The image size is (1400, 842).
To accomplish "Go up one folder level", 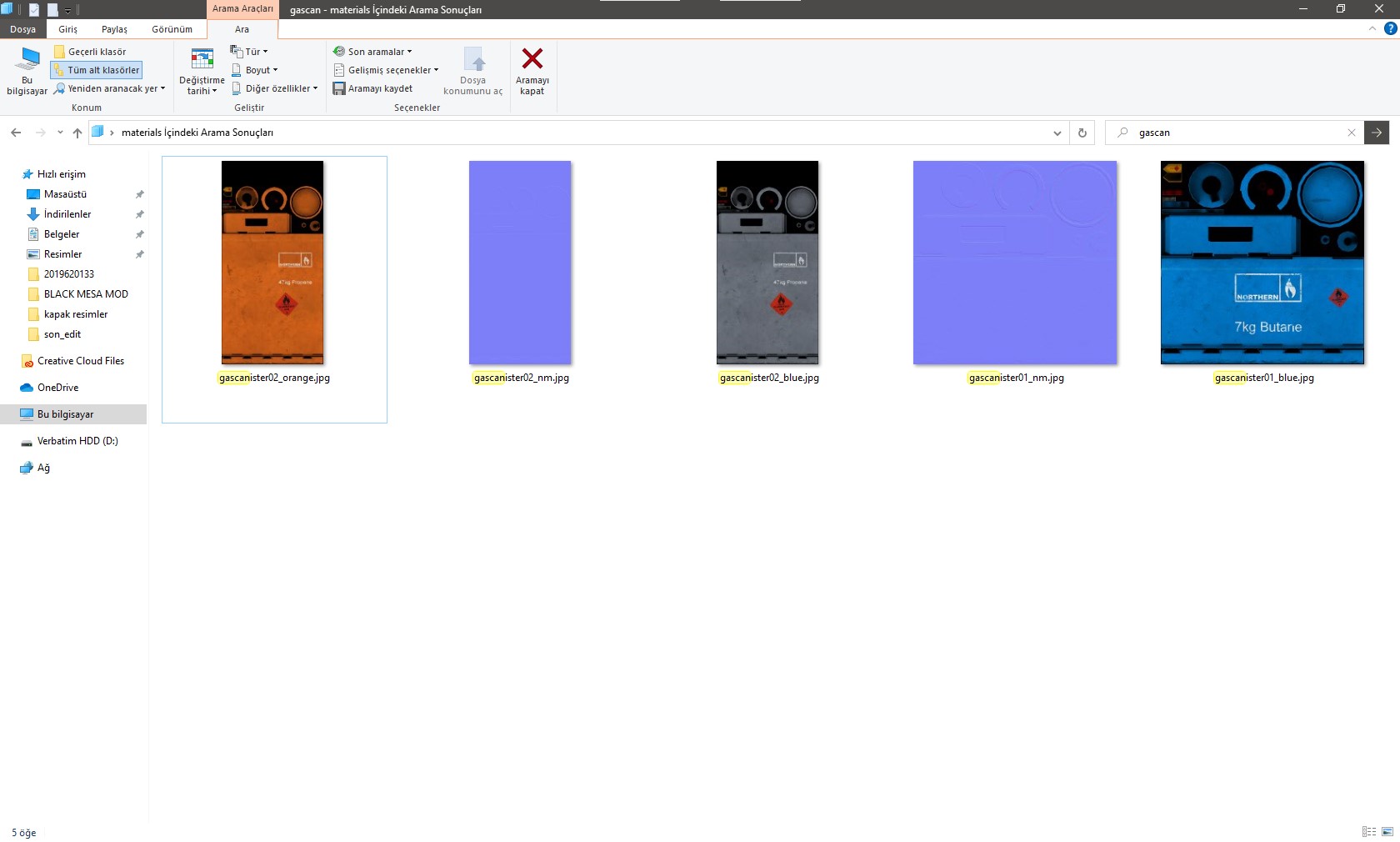I will 77,133.
